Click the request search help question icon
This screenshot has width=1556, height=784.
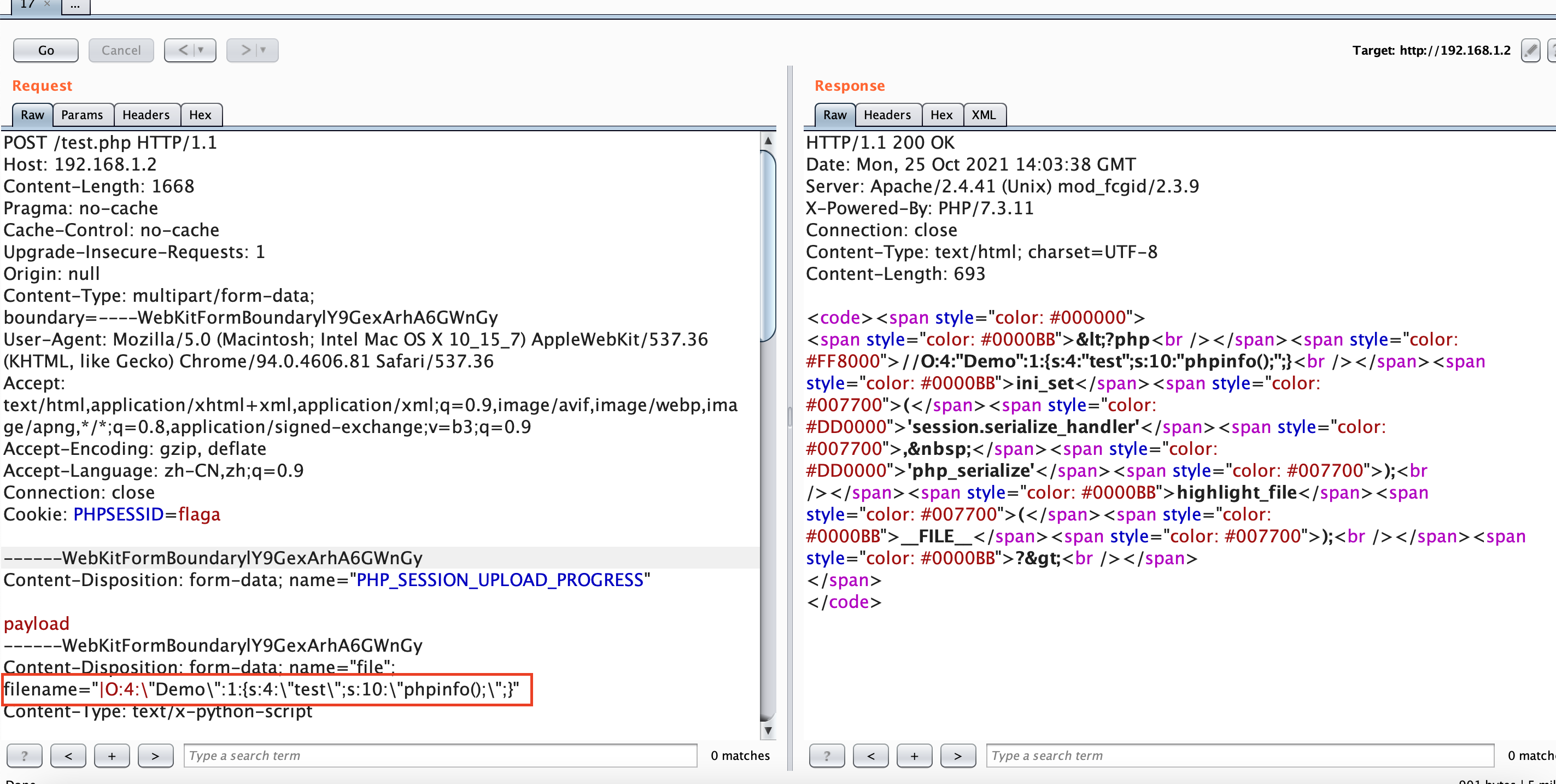coord(24,756)
